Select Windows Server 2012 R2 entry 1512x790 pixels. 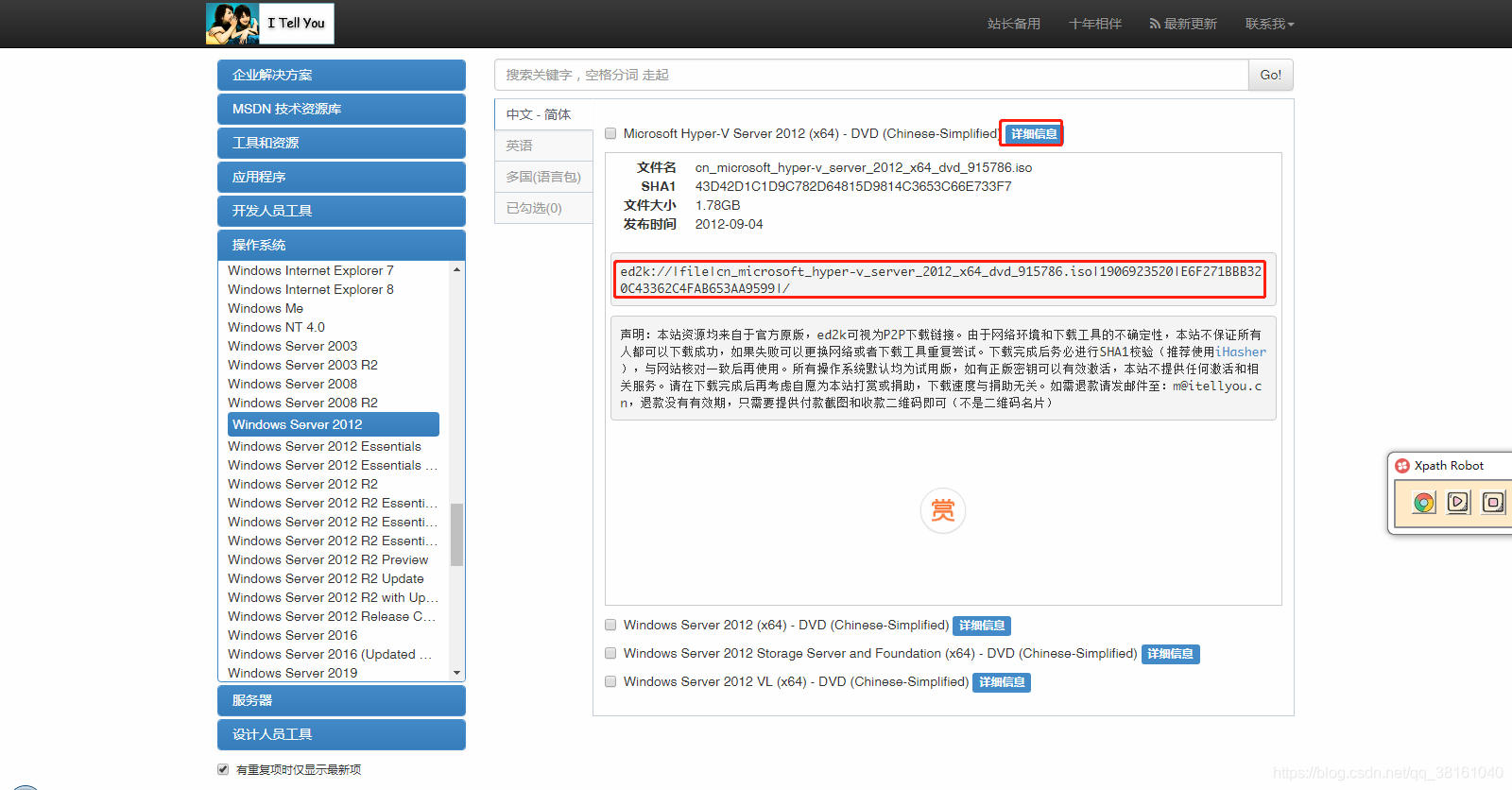pos(302,484)
